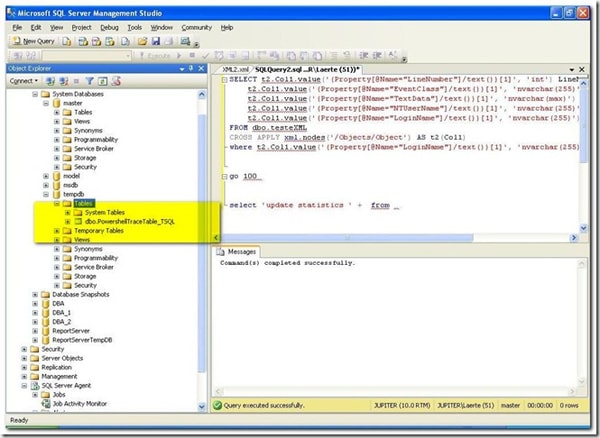
Task: Click the Connect Object Explorer icon
Action: click(x=50, y=81)
